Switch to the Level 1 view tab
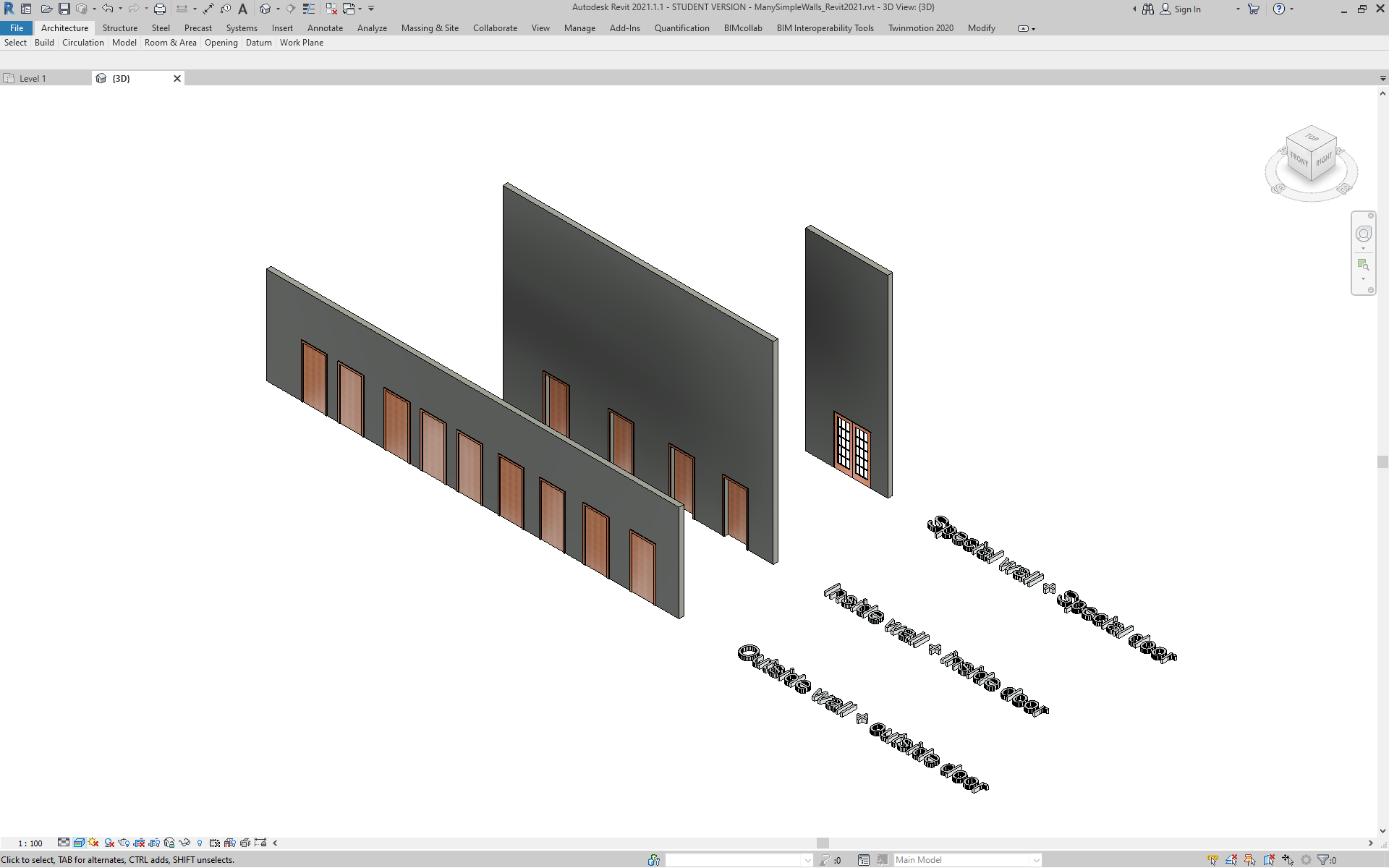The height and width of the screenshot is (868, 1389). (x=34, y=78)
